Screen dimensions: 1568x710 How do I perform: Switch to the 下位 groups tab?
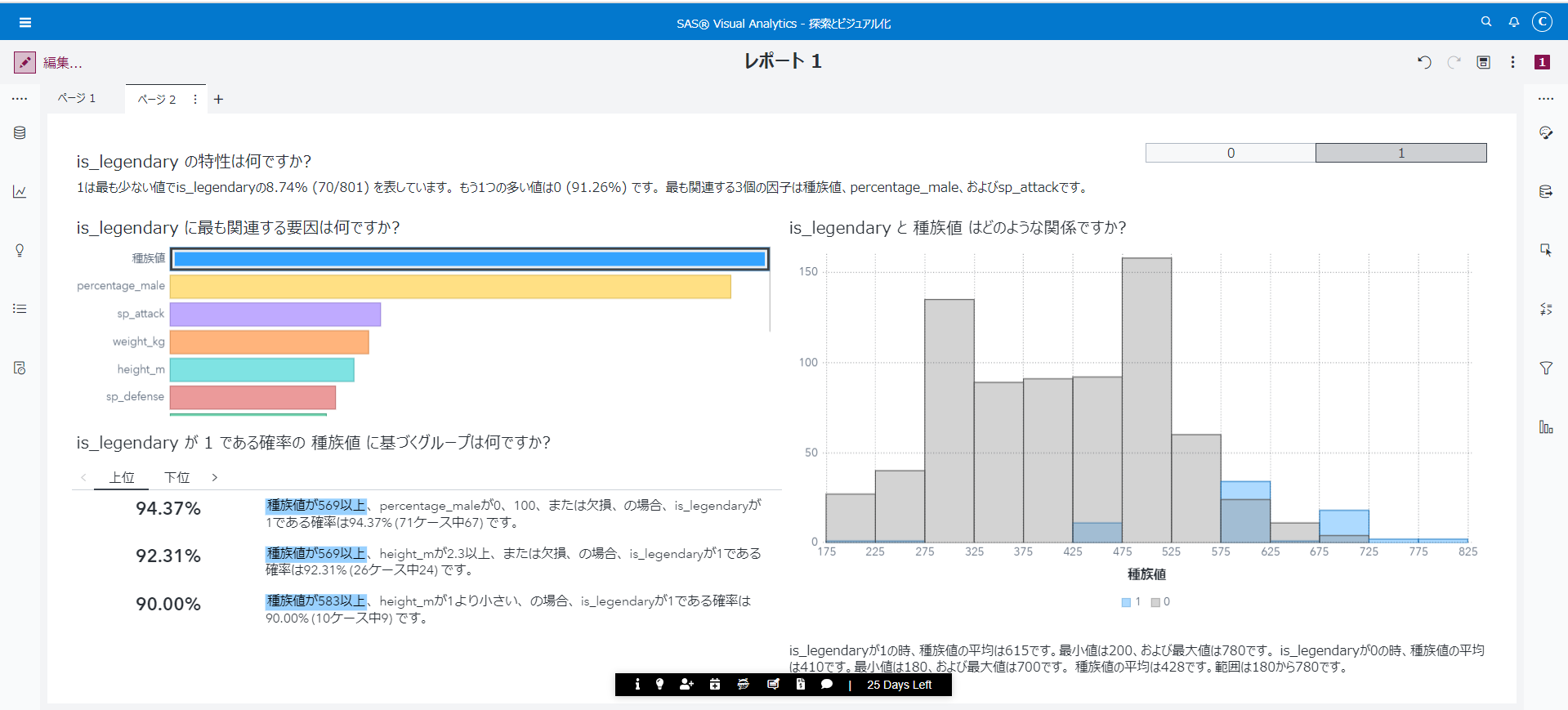(x=176, y=478)
